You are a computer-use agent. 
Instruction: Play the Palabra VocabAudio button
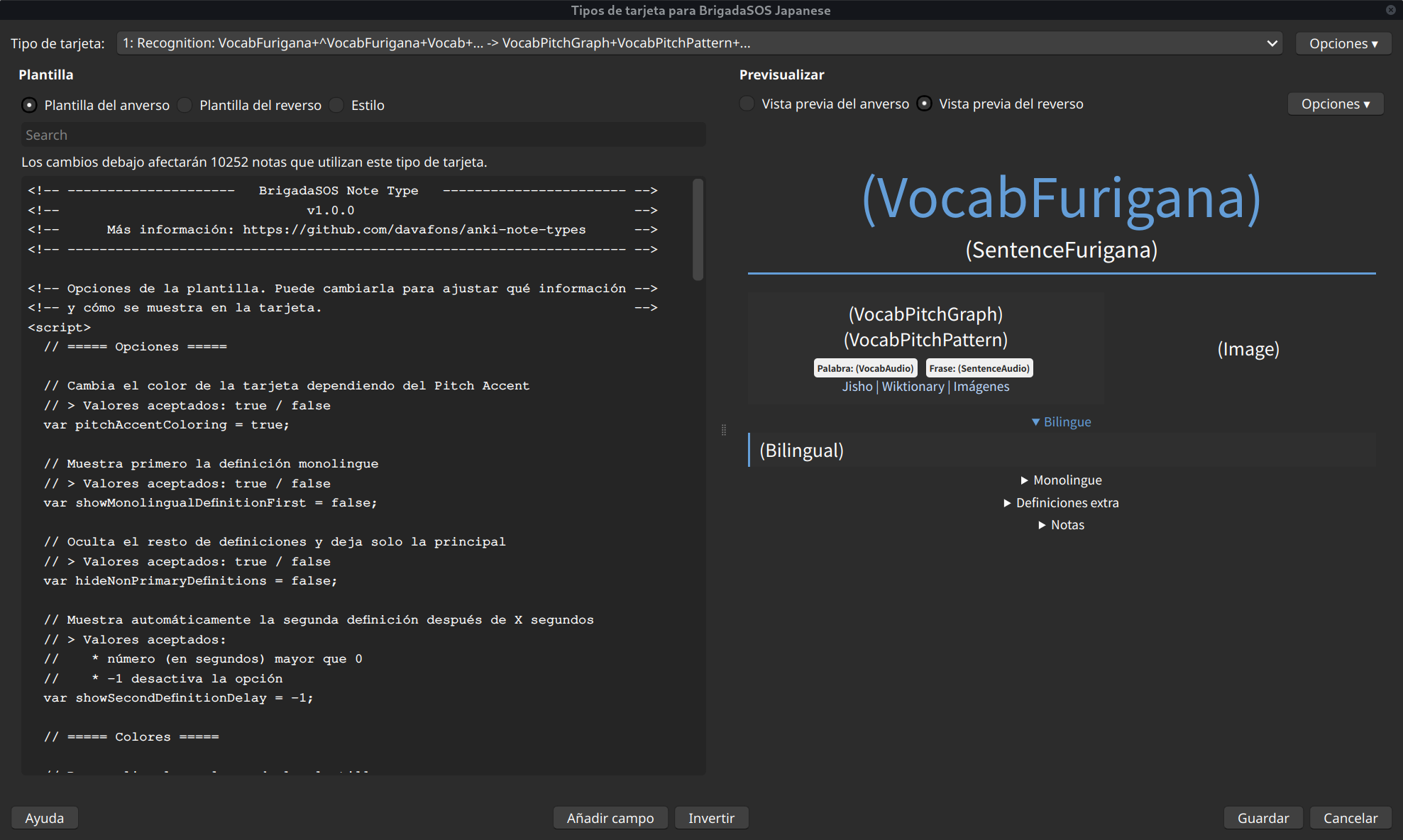click(865, 368)
